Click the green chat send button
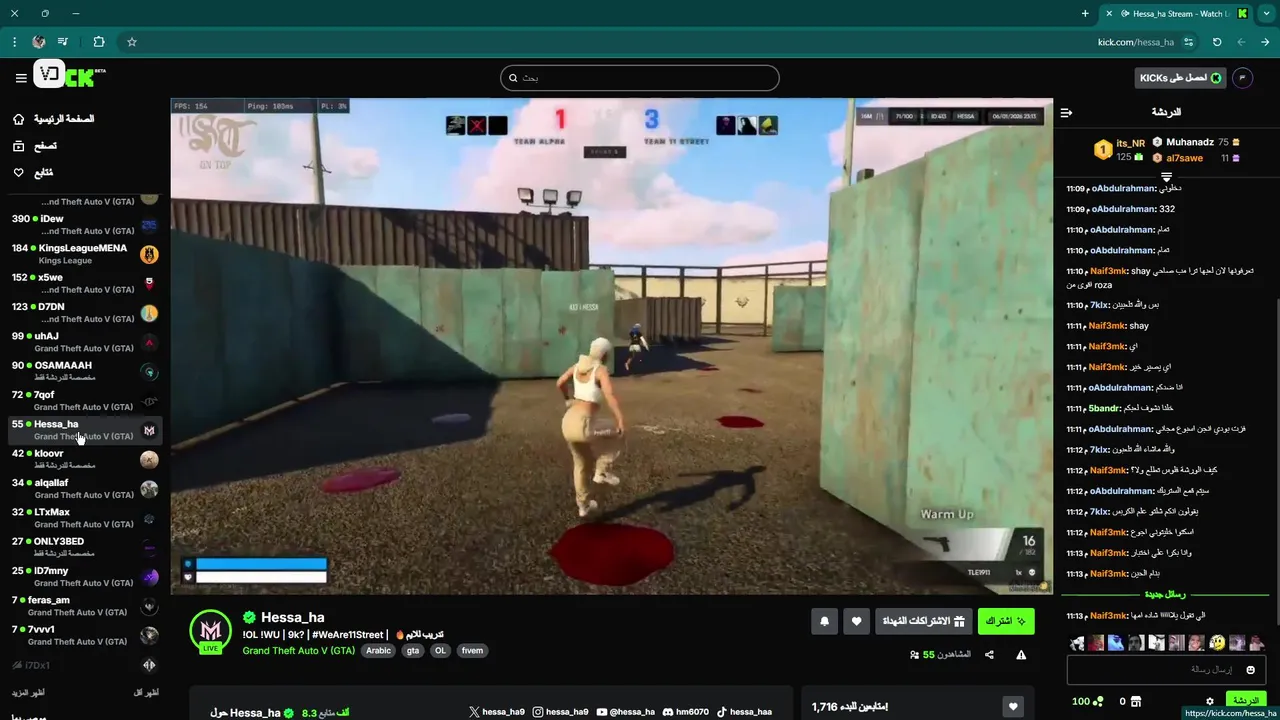 click(x=1246, y=701)
